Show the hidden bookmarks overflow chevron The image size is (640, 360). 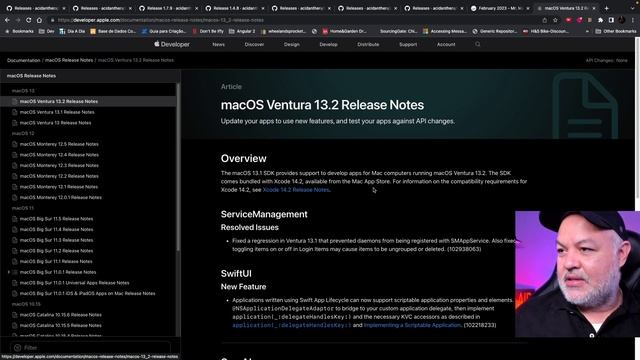[x=587, y=31]
